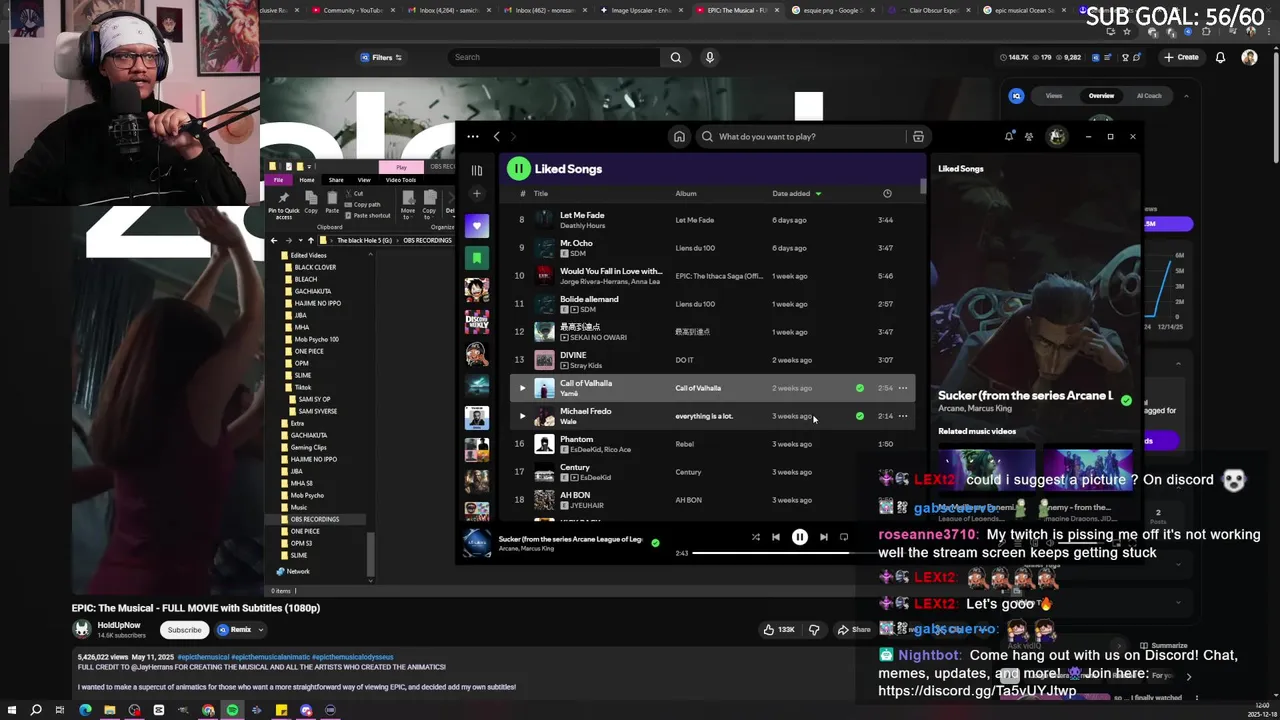Pause playback in Spotify player bar

[800, 537]
